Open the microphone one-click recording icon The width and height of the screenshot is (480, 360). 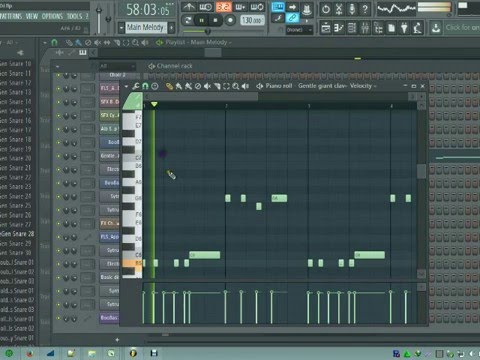tap(352, 9)
